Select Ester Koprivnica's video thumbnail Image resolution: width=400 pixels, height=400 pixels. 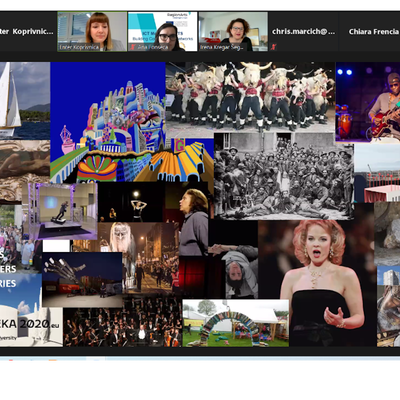[92, 31]
